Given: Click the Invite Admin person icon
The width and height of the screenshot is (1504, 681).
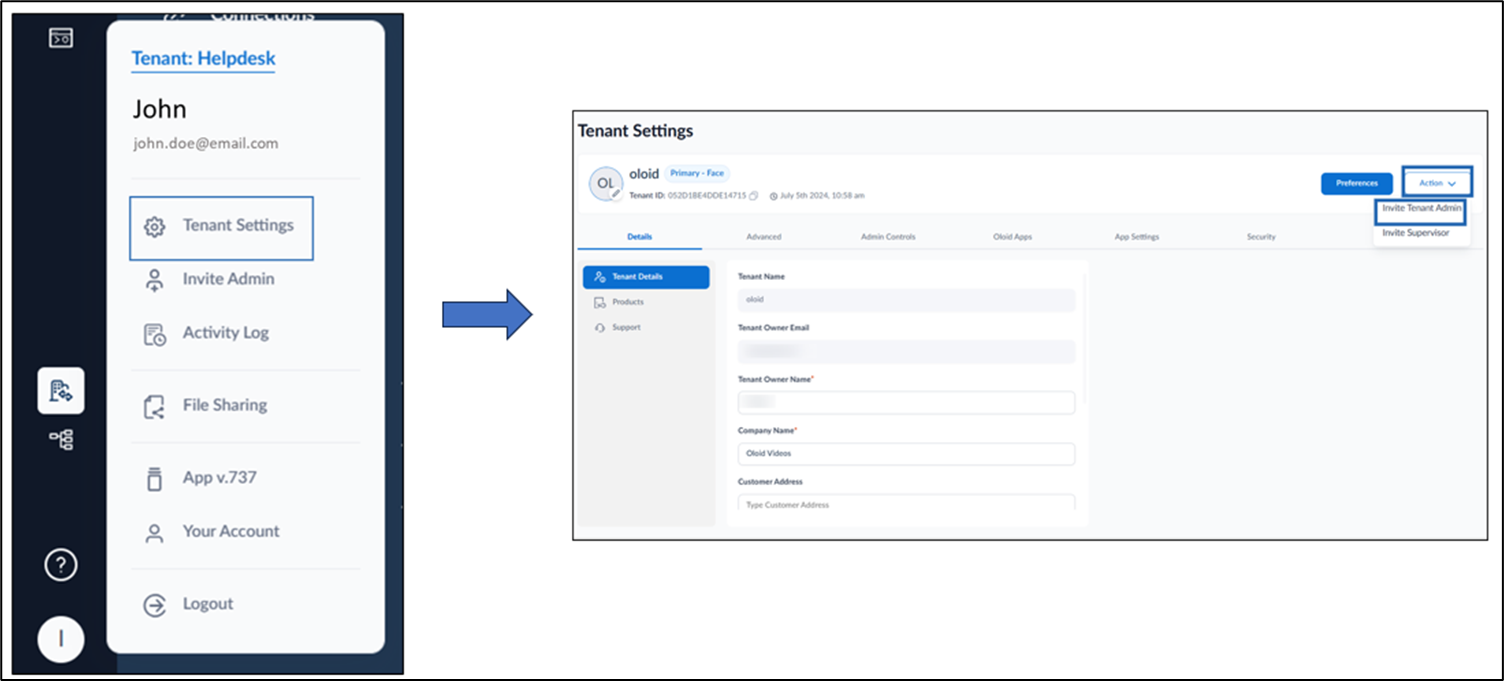Looking at the screenshot, I should [x=154, y=280].
